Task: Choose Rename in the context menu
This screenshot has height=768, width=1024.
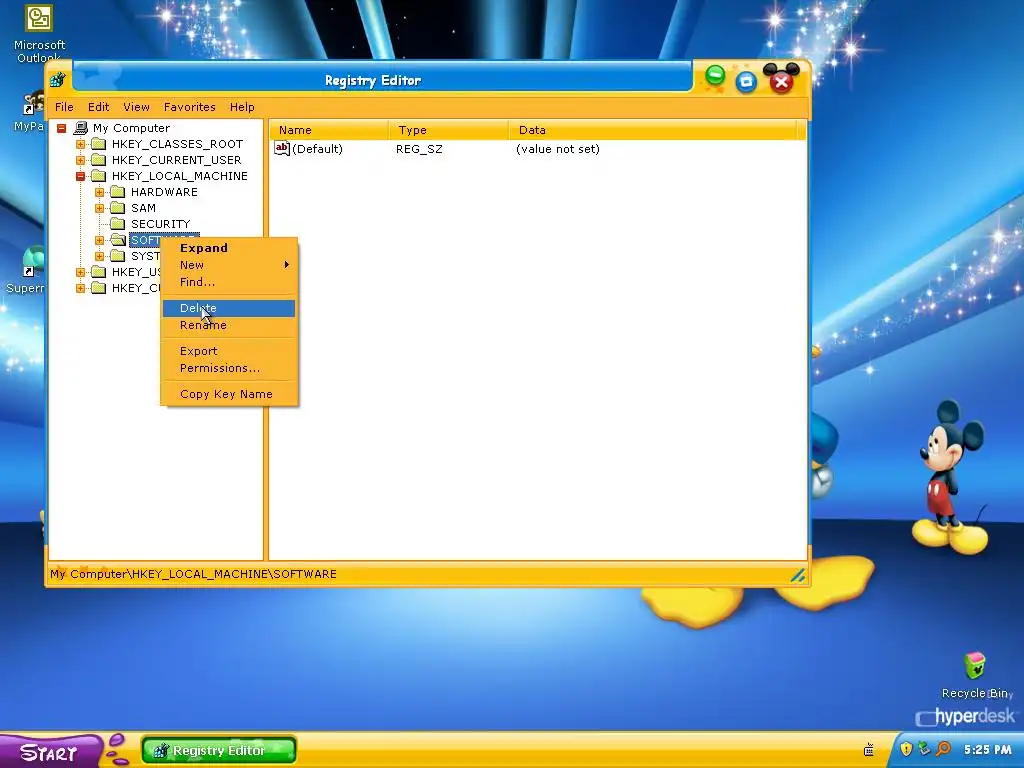Action: 229,325
